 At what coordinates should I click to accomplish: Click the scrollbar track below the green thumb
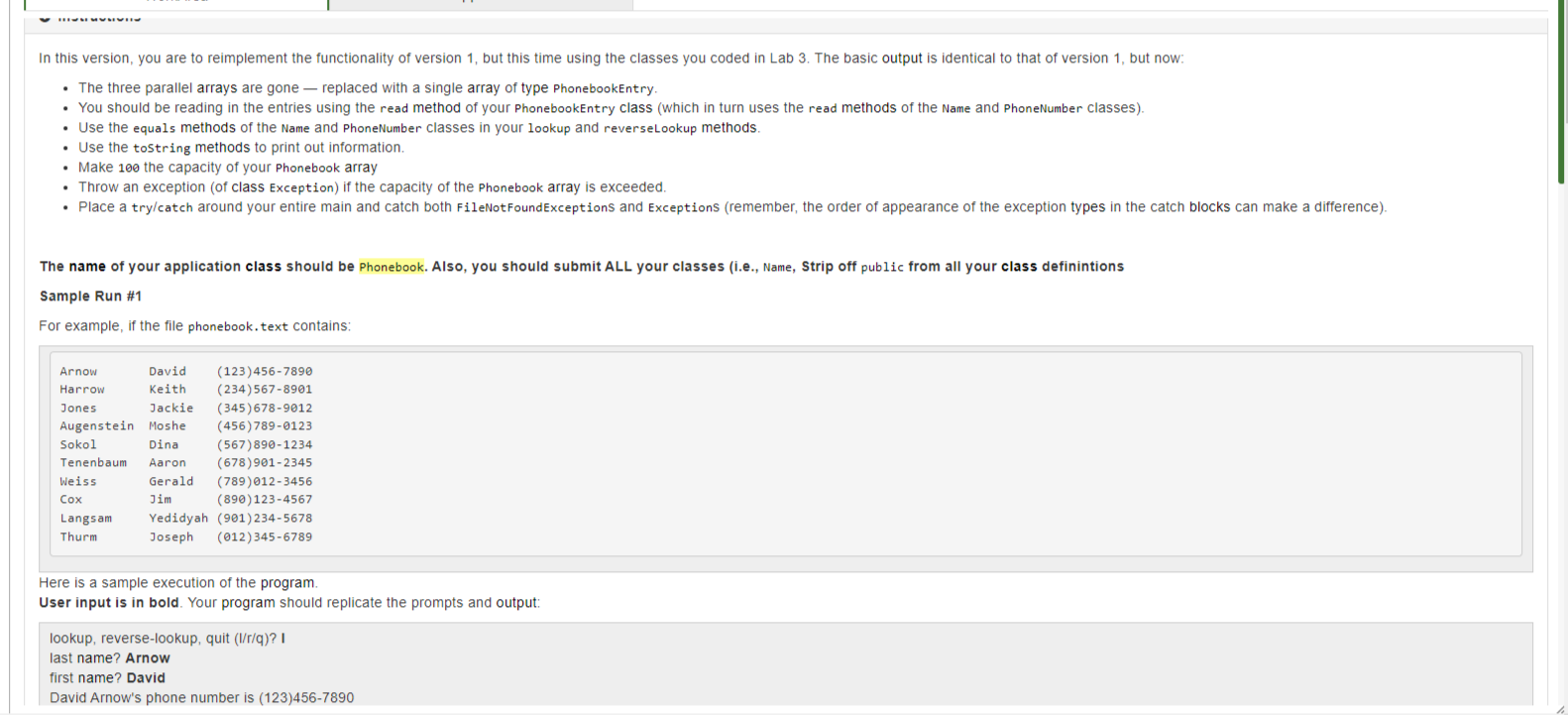tap(1561, 446)
